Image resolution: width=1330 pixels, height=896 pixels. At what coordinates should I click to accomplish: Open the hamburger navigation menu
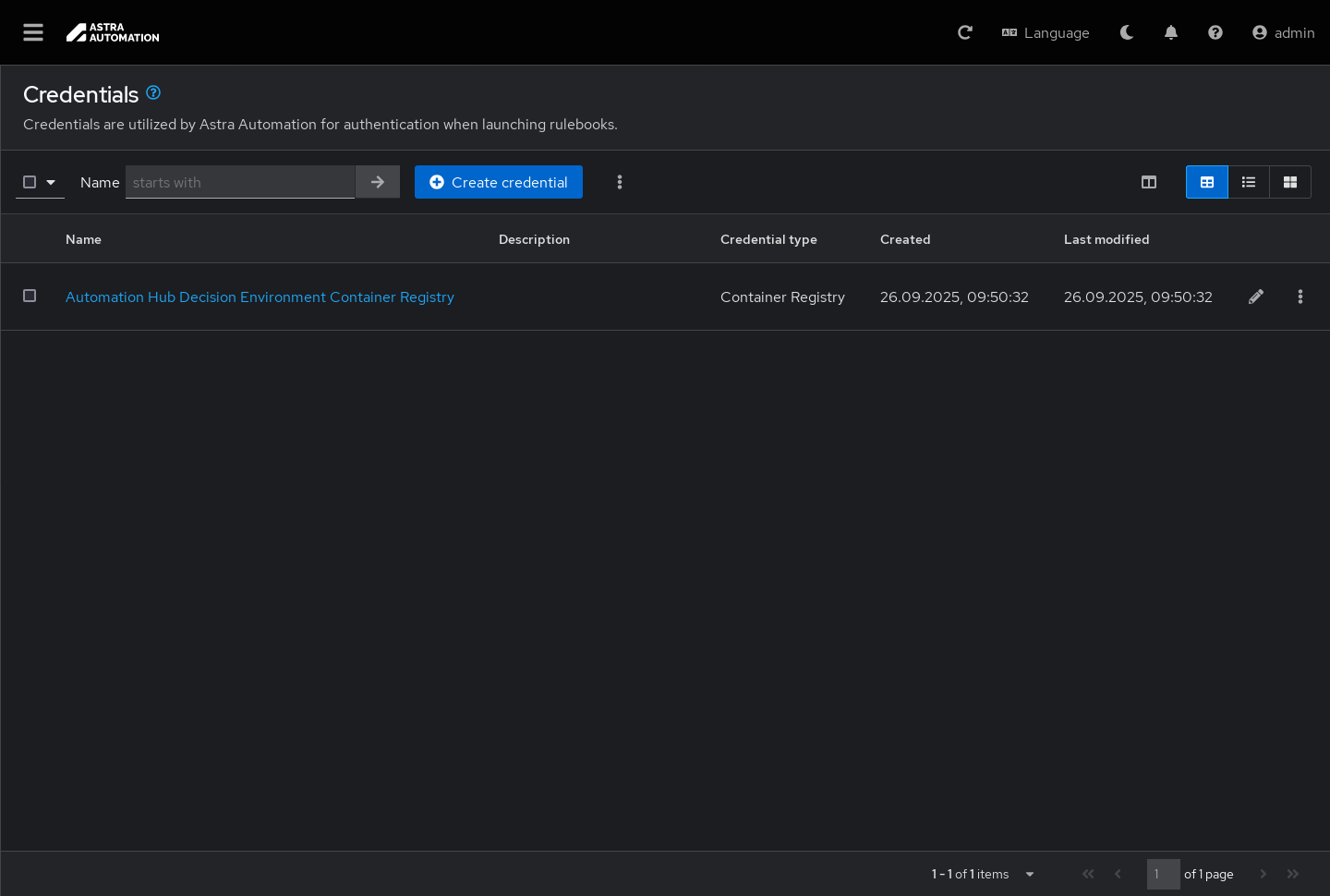coord(33,32)
